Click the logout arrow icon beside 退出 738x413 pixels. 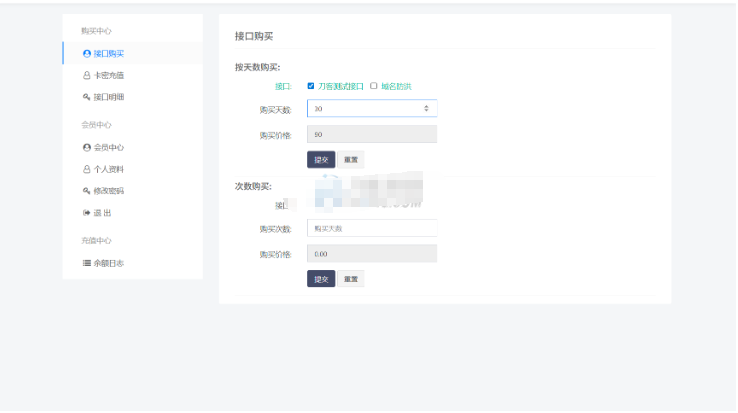(87, 213)
